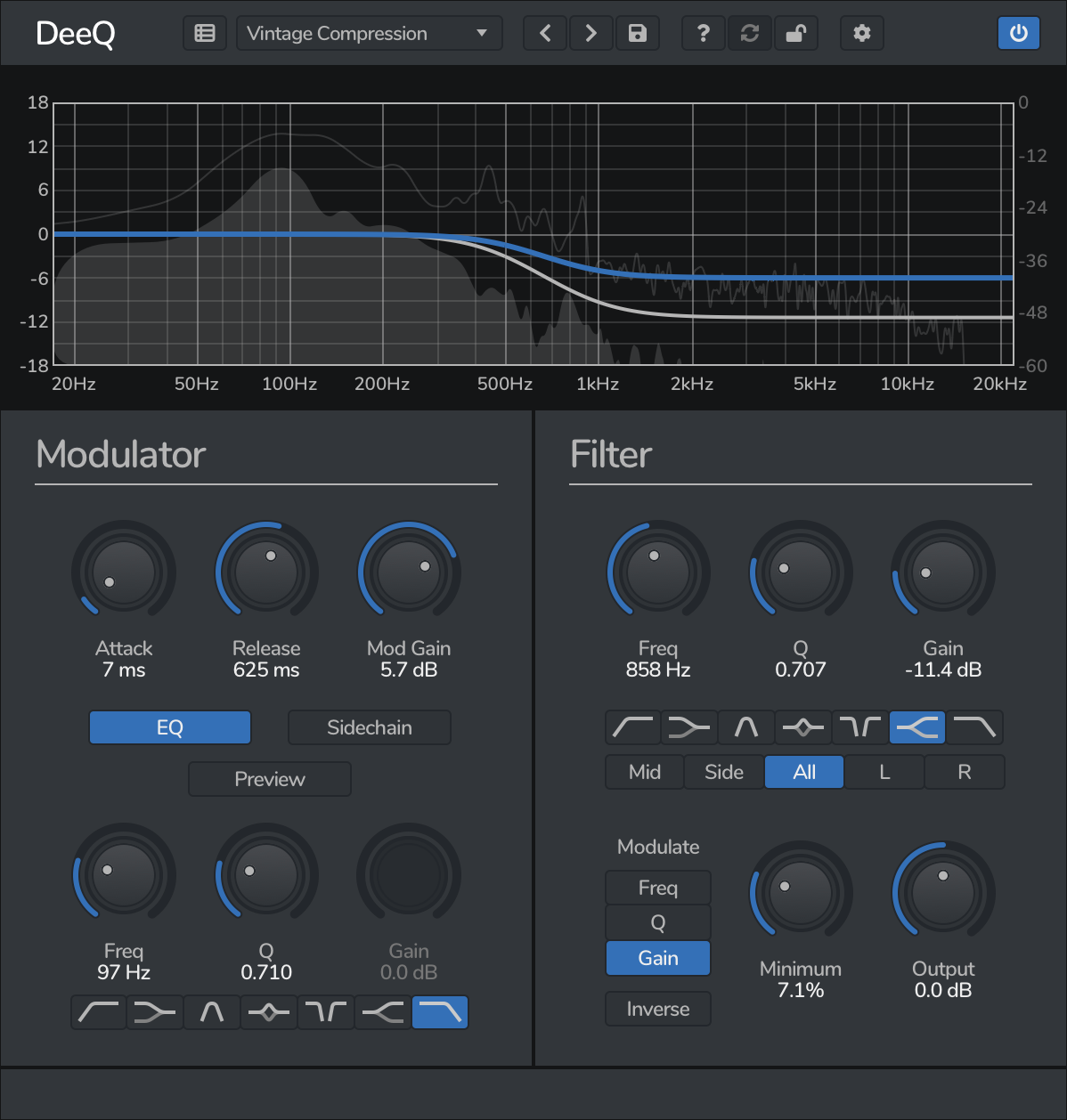
Task: Toggle the Preview button
Action: (270, 779)
